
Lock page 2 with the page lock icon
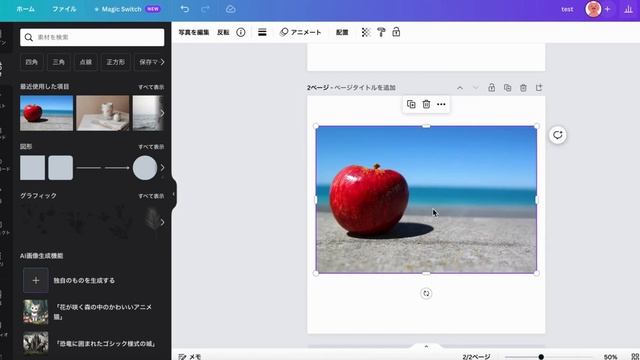[491, 88]
